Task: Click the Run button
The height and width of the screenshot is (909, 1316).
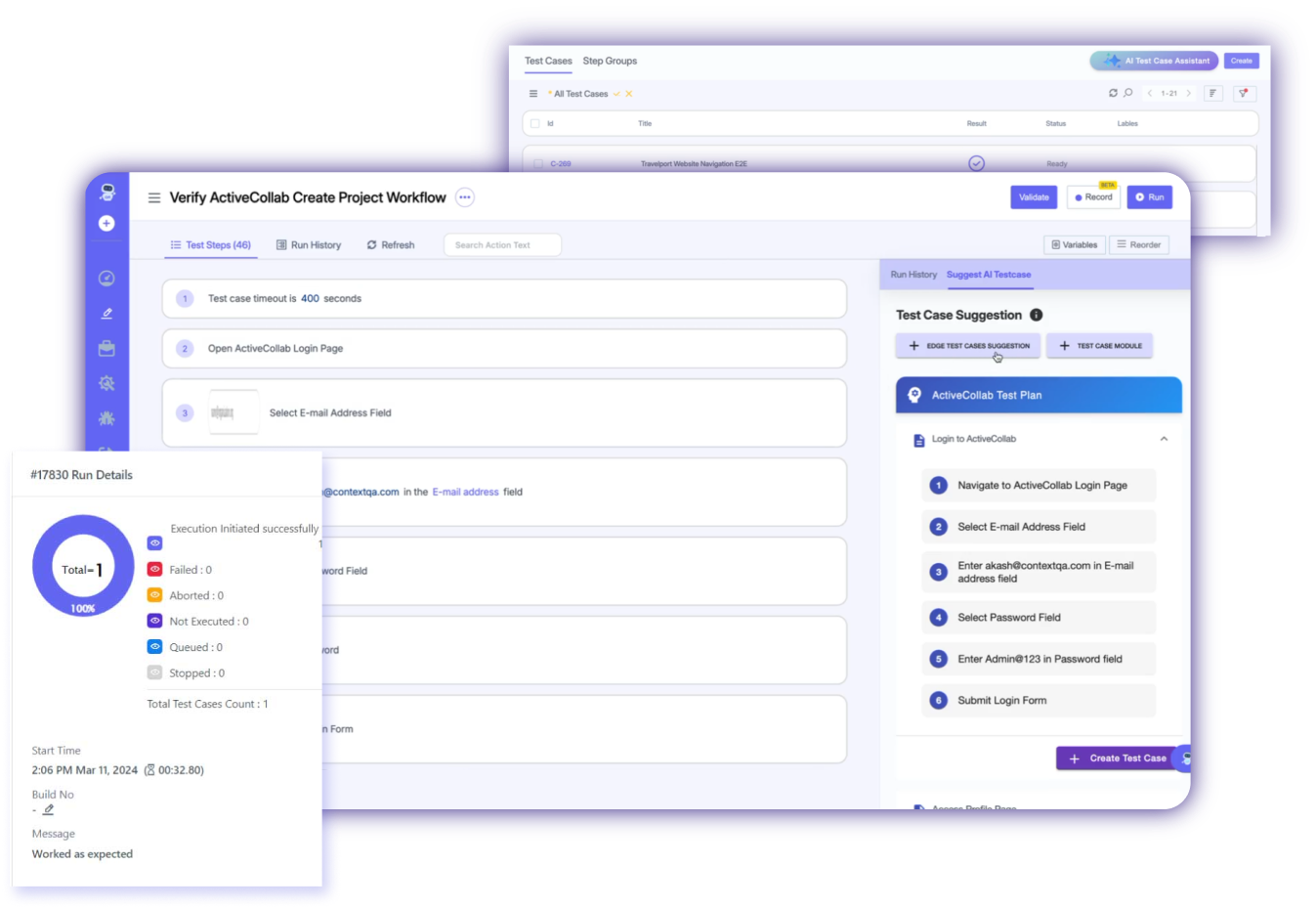Action: click(1150, 197)
